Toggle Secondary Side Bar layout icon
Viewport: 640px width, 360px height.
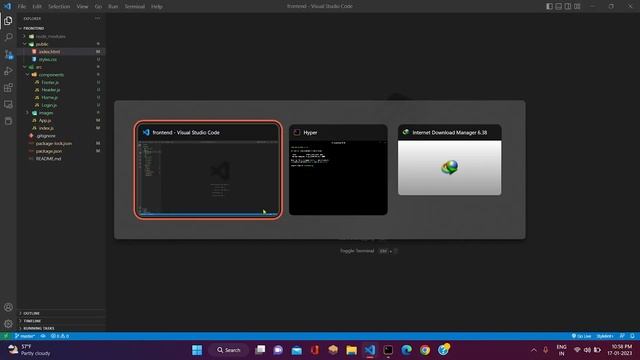568,6
